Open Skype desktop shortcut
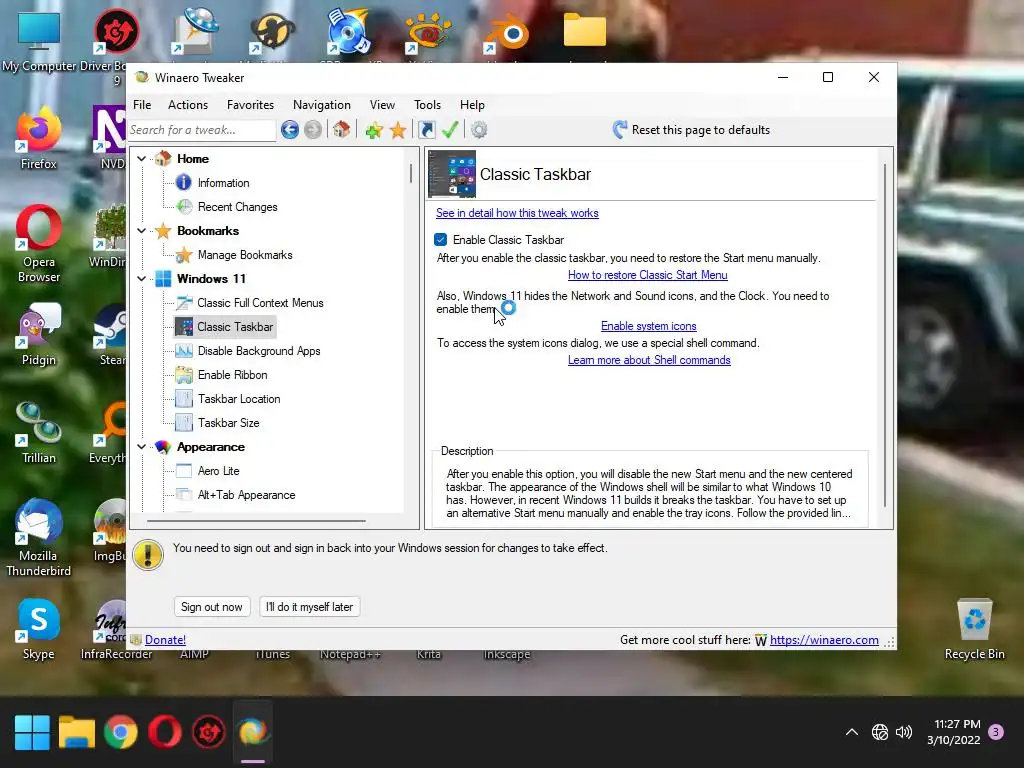This screenshot has width=1024, height=768. point(39,628)
